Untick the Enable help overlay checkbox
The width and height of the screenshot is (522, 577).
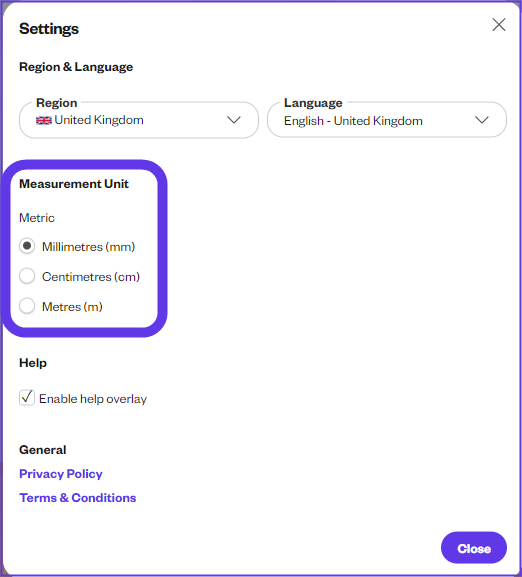27,398
